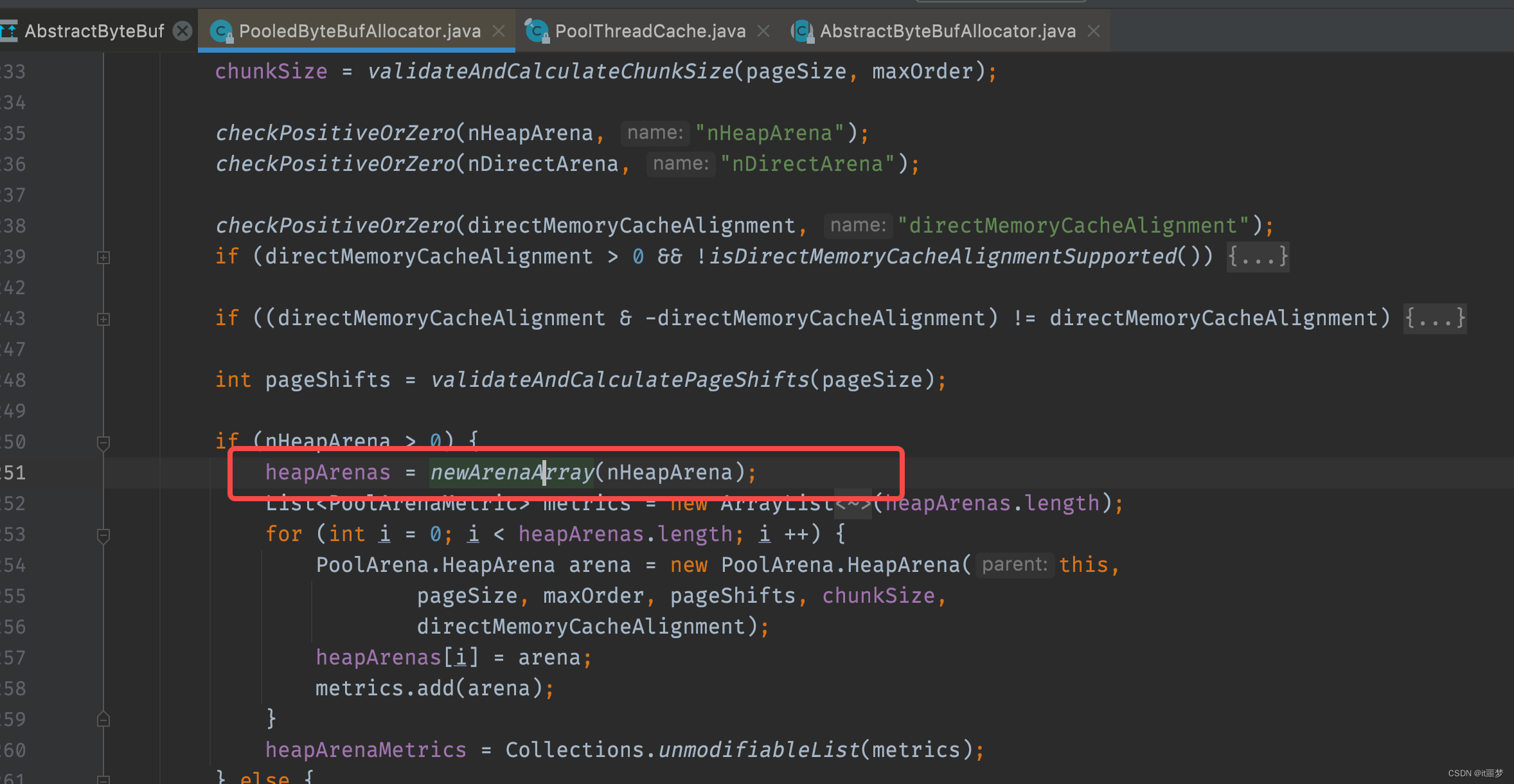Click metrics.add(arena) statement
The image size is (1514, 784).
click(435, 688)
